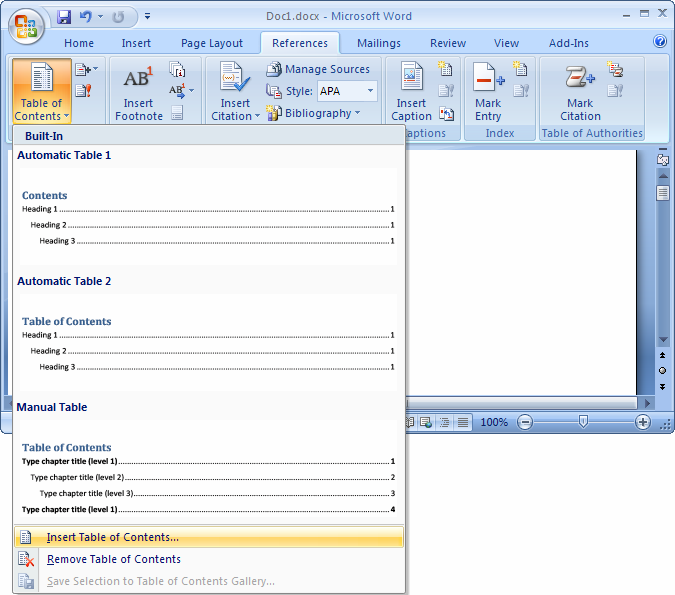Click the Insert Caption button
675x595 pixels.
click(411, 91)
